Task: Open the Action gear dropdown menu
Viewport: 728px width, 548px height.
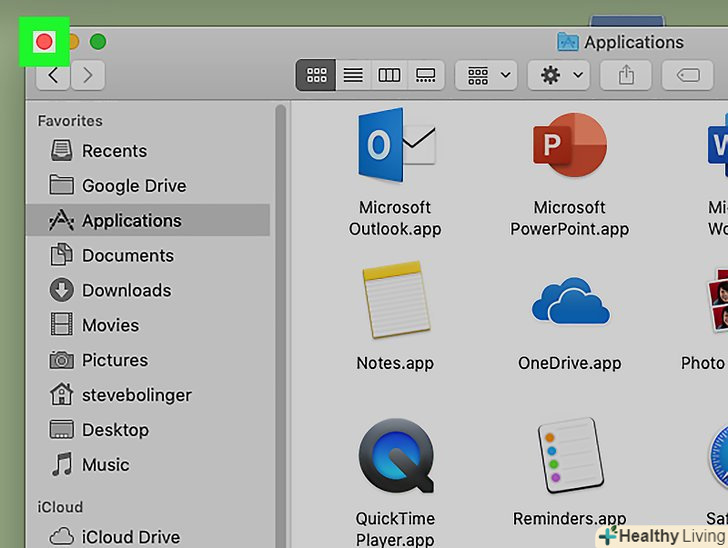Action: [x=558, y=75]
